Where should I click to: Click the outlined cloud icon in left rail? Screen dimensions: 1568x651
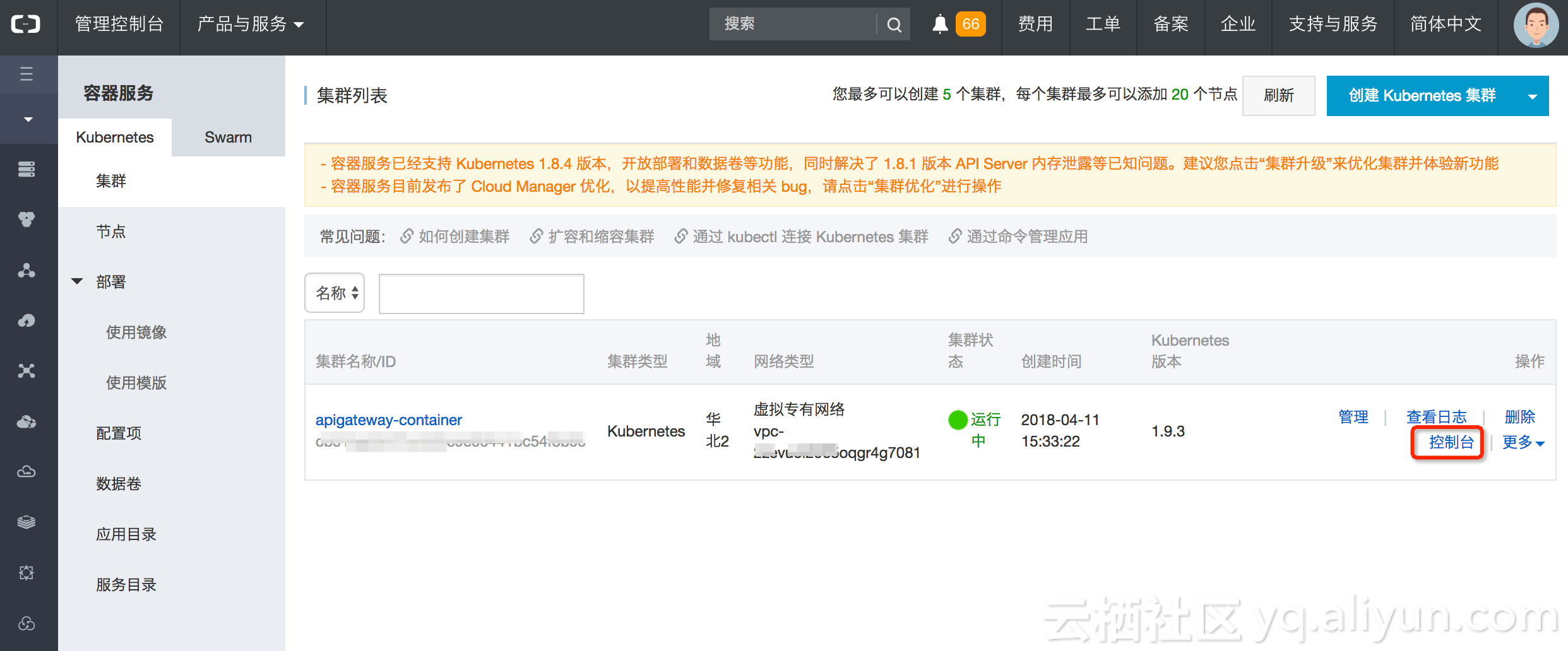pos(27,472)
